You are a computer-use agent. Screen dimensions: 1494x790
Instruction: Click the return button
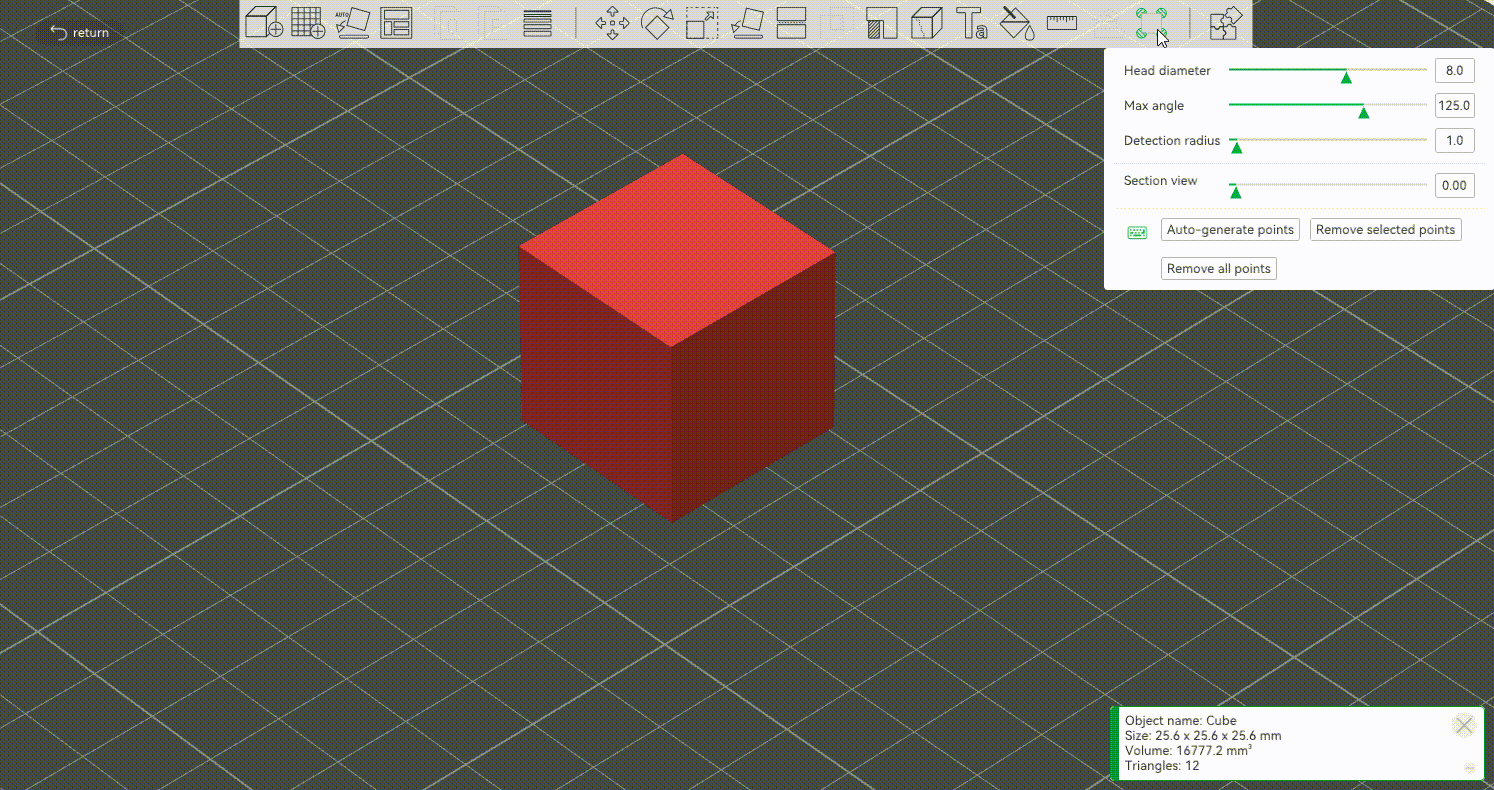[79, 33]
